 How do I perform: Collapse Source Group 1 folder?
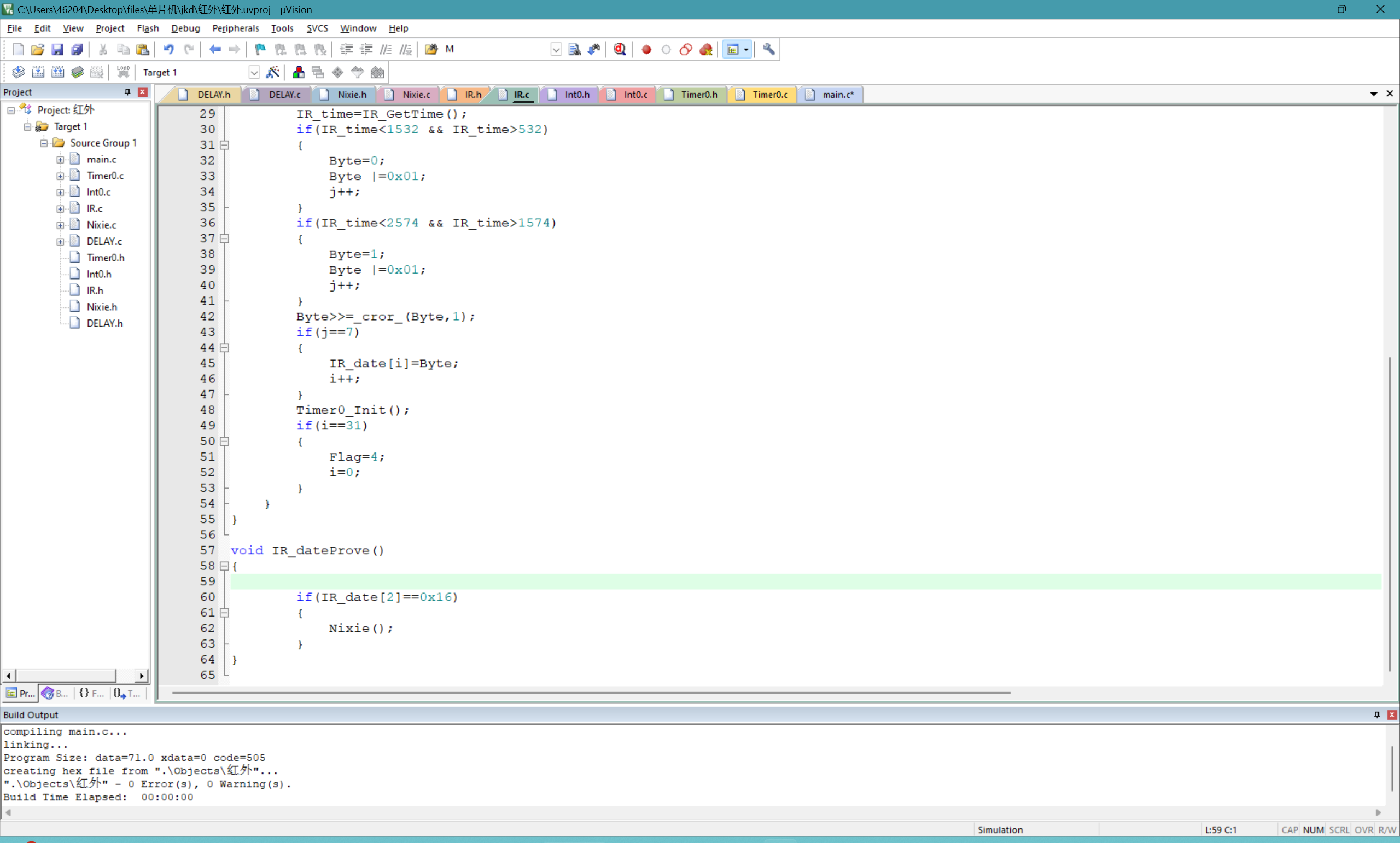[x=44, y=143]
